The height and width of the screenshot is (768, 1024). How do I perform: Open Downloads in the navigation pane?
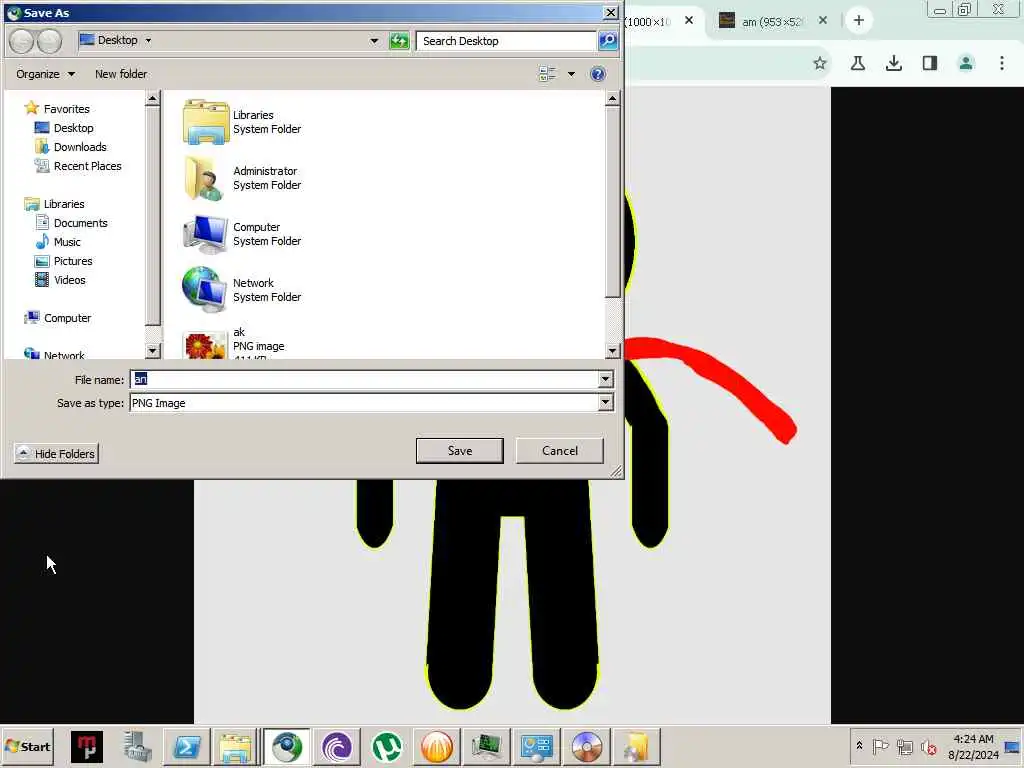[x=71, y=147]
